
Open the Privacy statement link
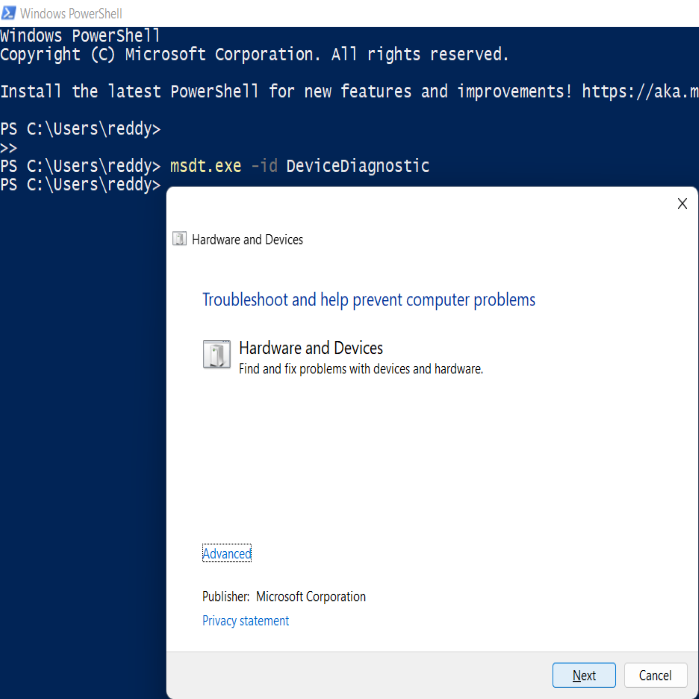point(245,621)
